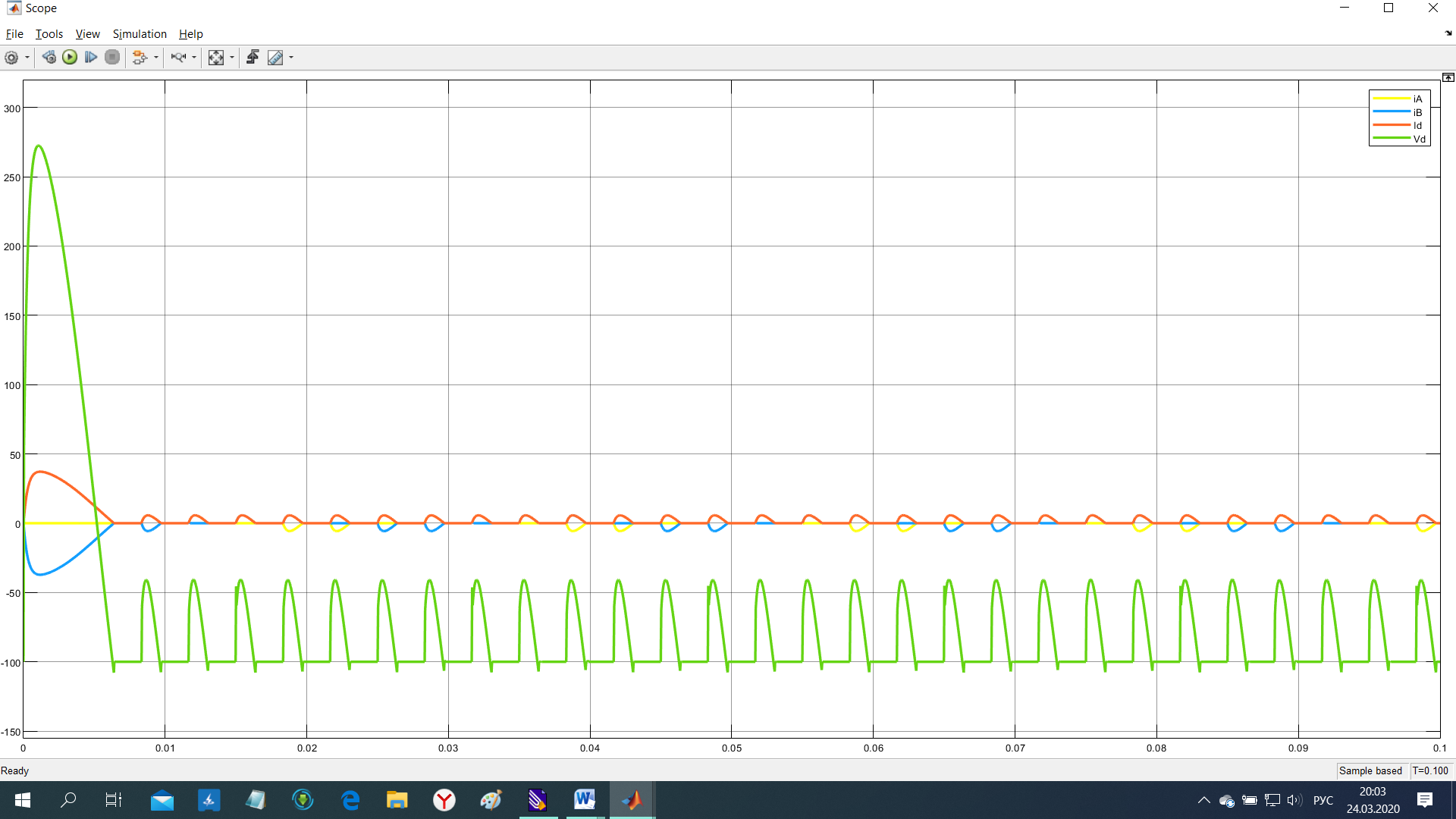
Task: Expand measurements dropdown arrow beside ruler
Action: (291, 58)
